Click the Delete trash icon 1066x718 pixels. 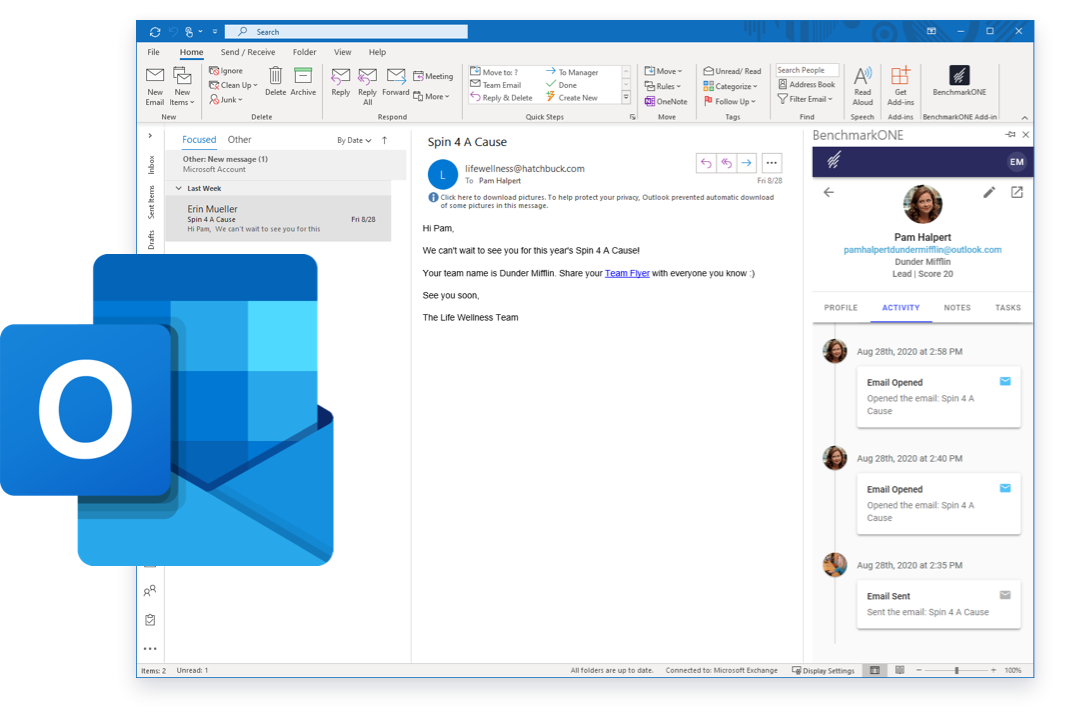click(x=275, y=75)
